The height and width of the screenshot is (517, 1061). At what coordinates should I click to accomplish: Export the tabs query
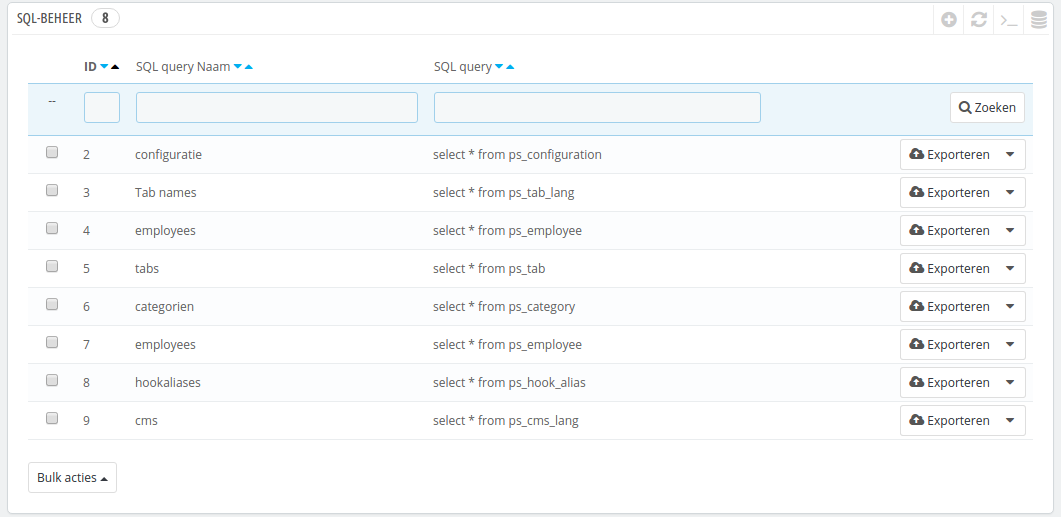pos(949,268)
